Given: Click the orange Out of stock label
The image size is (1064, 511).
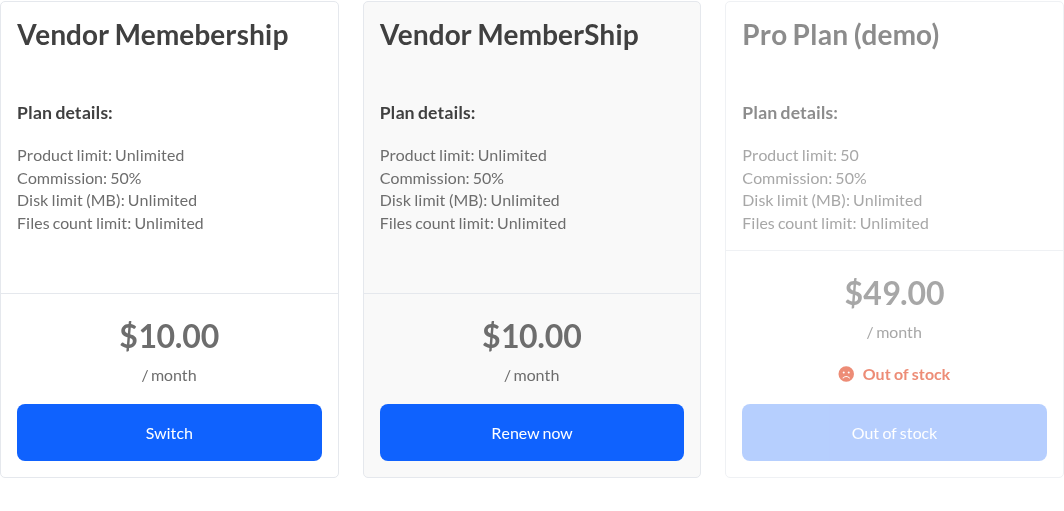Looking at the screenshot, I should pyautogui.click(x=906, y=374).
